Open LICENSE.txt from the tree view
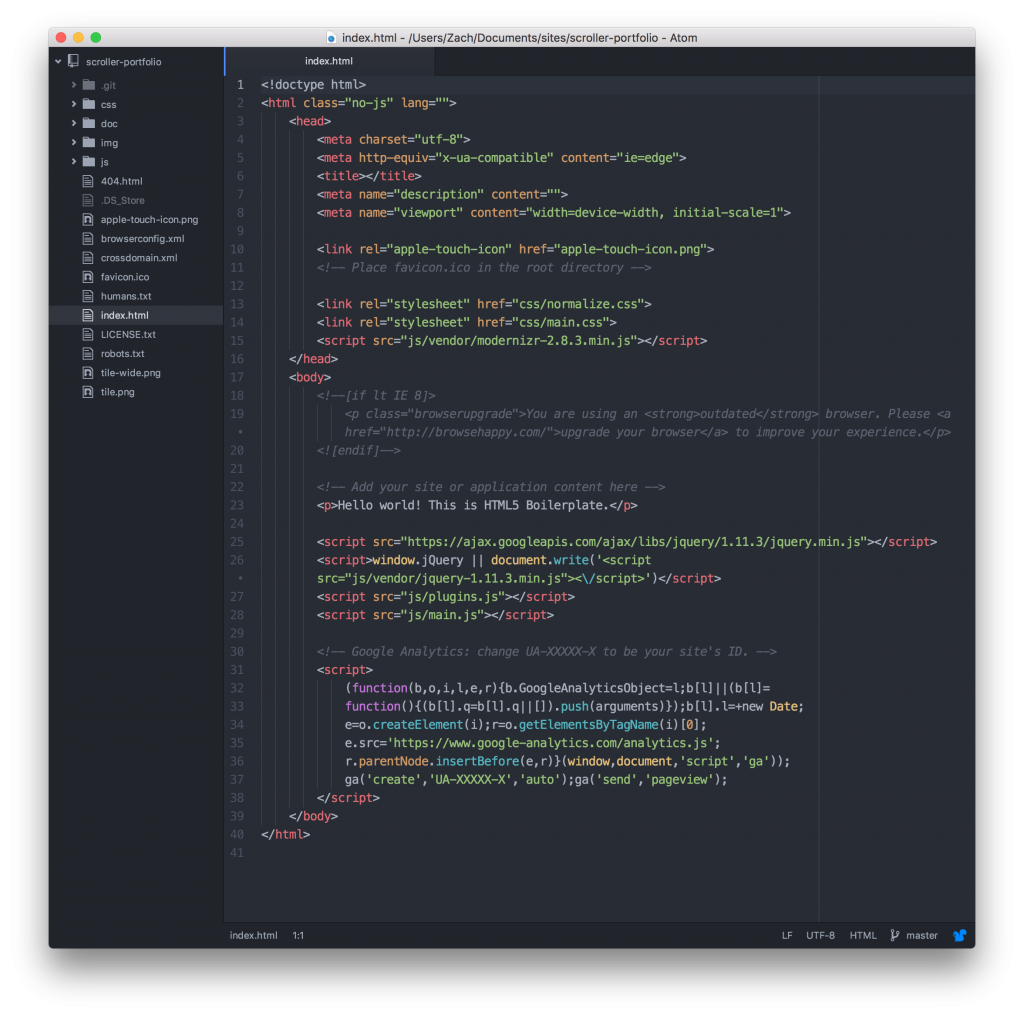The width and height of the screenshot is (1024, 1018). [x=128, y=334]
